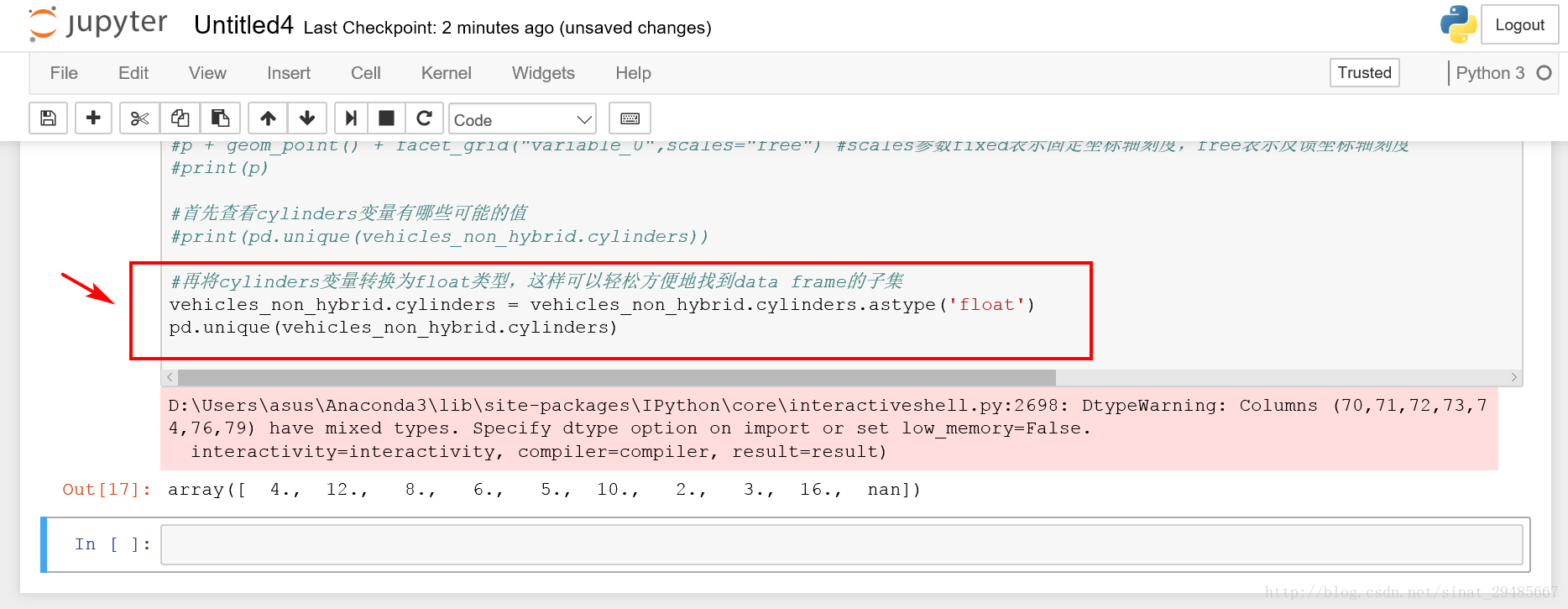This screenshot has height=609, width=1568.
Task: Move the selected cell down
Action: pos(307,118)
